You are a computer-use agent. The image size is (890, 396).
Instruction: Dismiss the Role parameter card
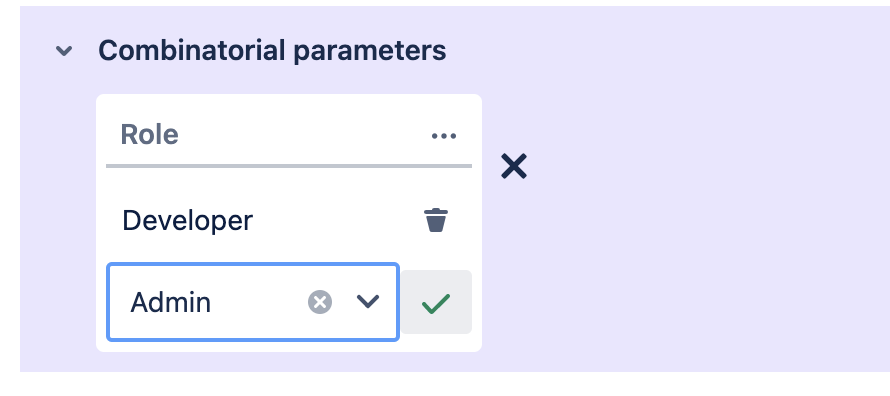point(514,166)
